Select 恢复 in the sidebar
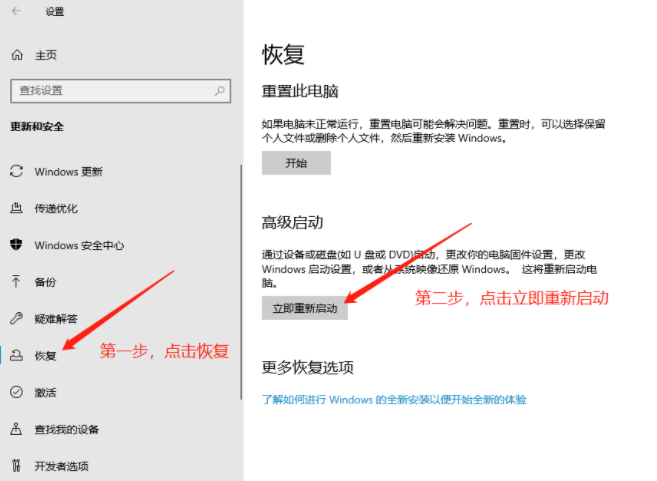 45,356
